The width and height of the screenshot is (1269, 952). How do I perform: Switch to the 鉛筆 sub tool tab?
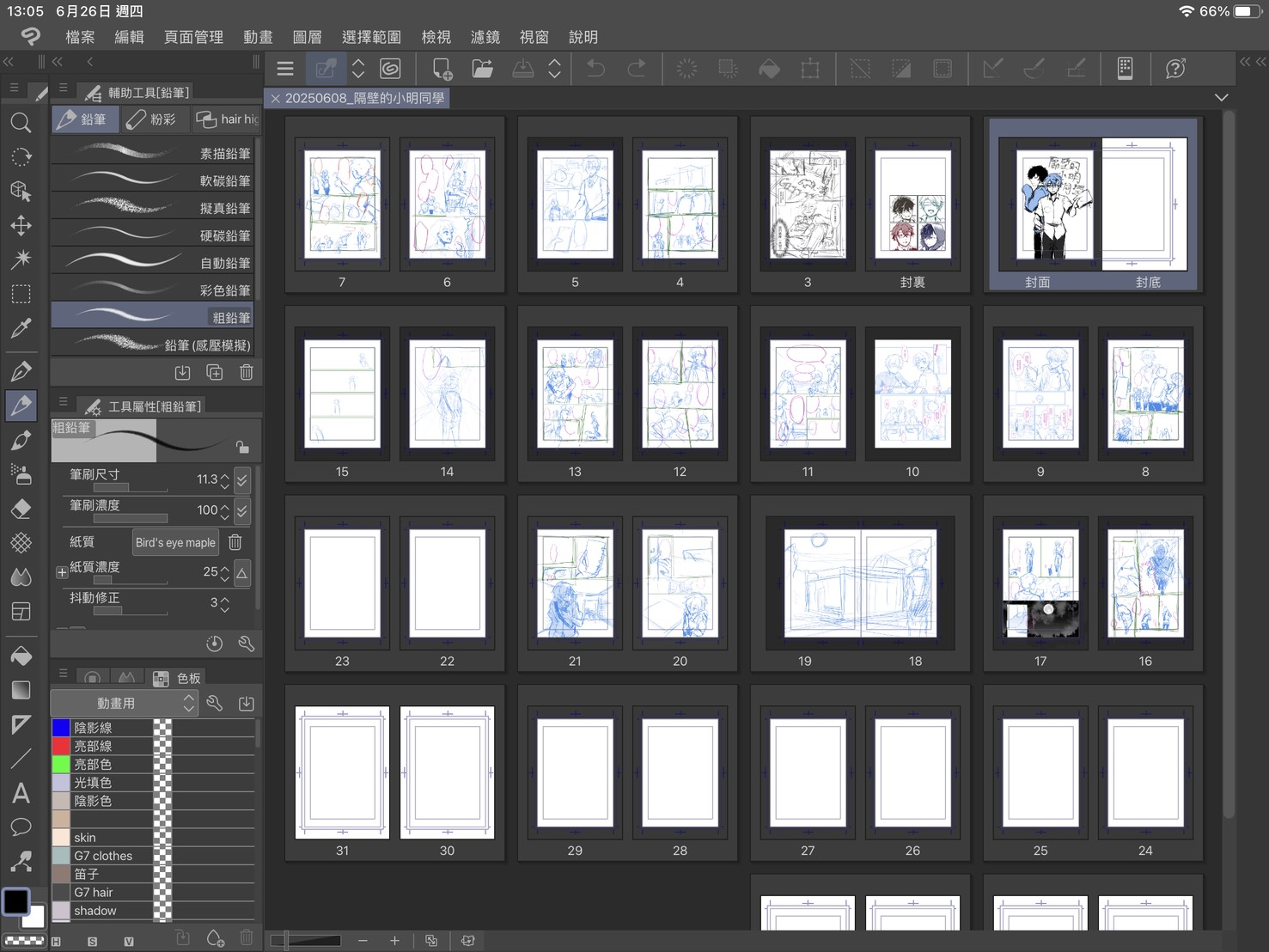click(84, 119)
